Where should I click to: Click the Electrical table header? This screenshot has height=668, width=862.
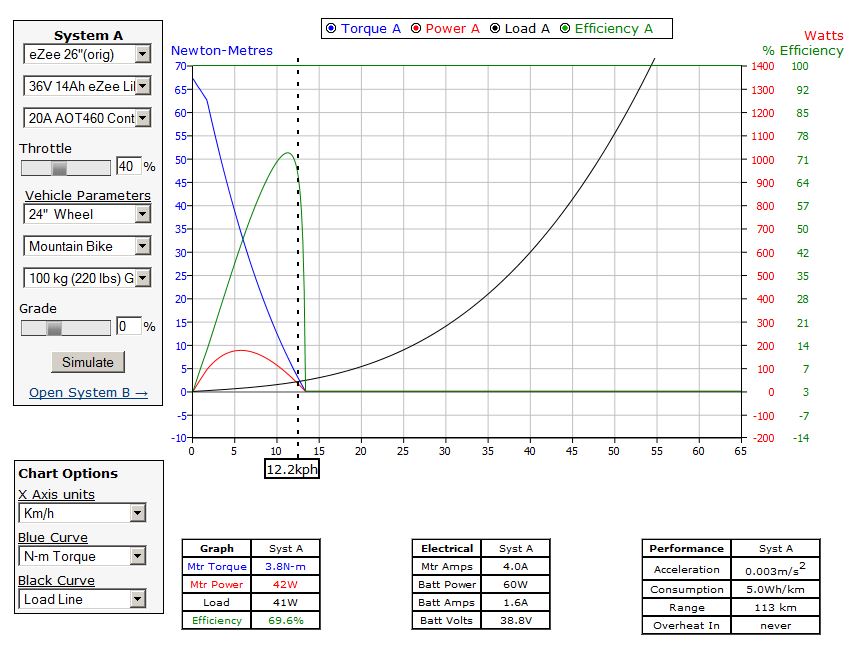[x=447, y=549]
